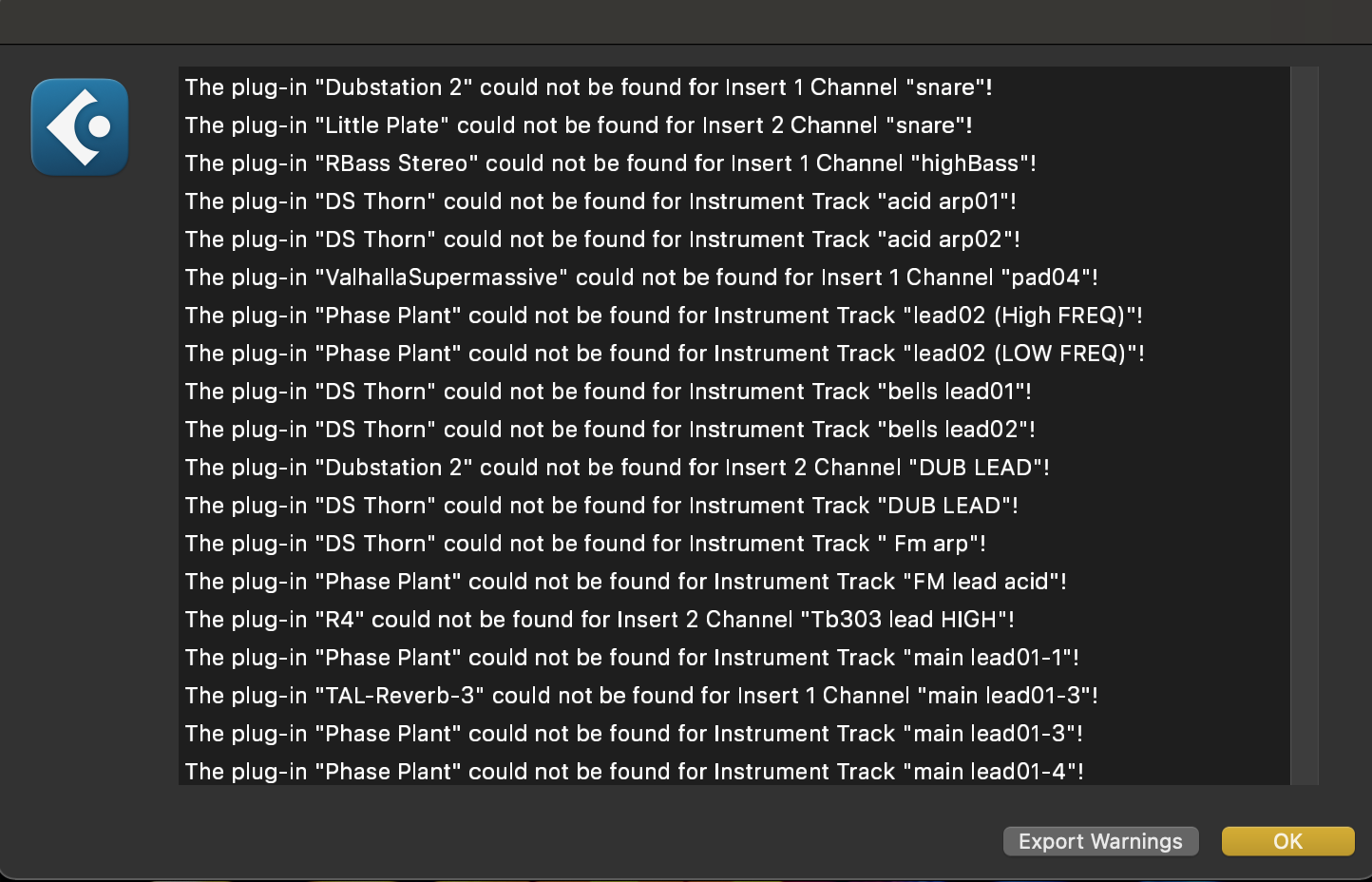Click the DS Thorn acid arp02 warning
This screenshot has height=882, width=1372.
pos(602,240)
